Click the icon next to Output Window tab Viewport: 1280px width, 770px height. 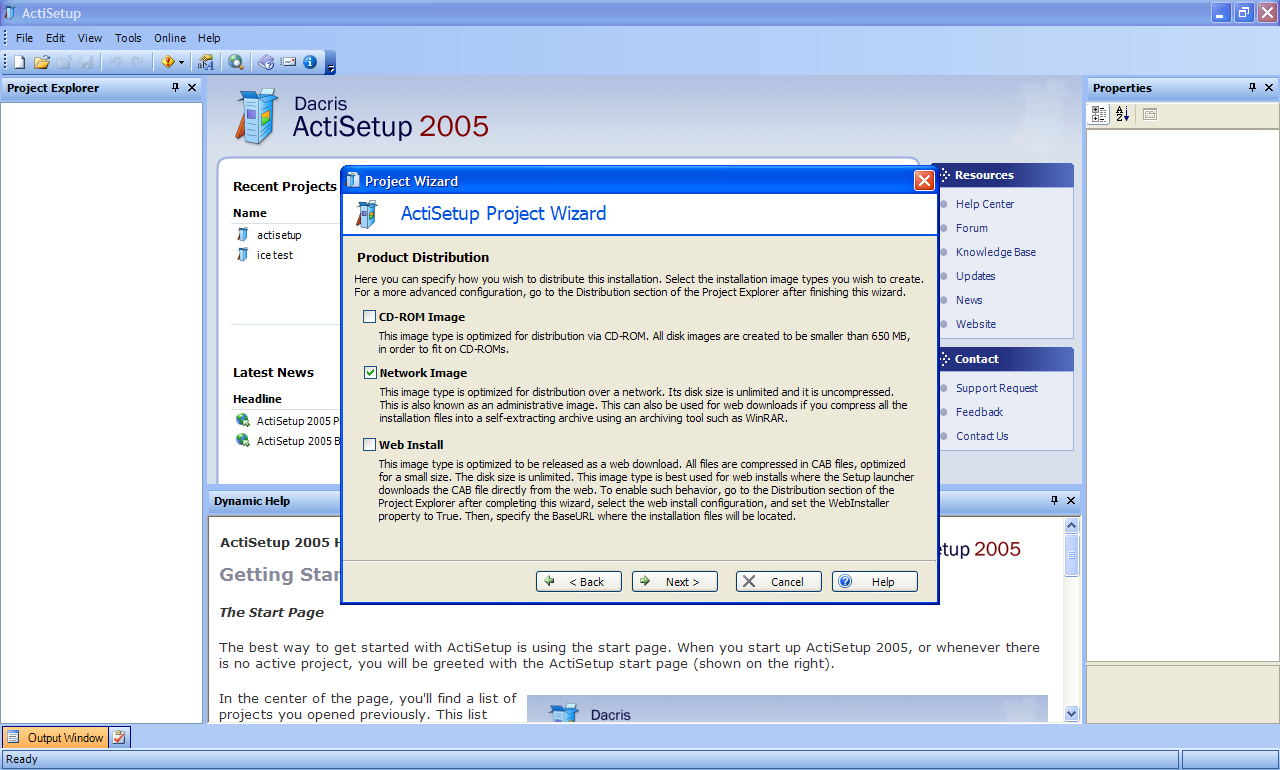(119, 738)
